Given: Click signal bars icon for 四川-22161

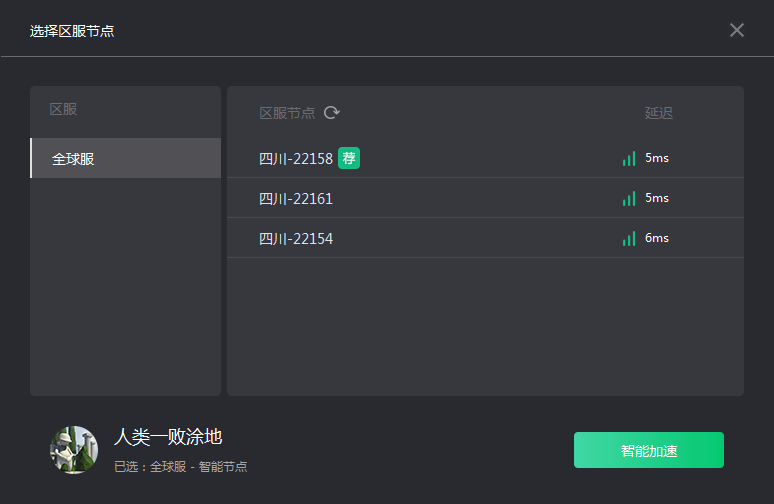Looking at the screenshot, I should (629, 198).
